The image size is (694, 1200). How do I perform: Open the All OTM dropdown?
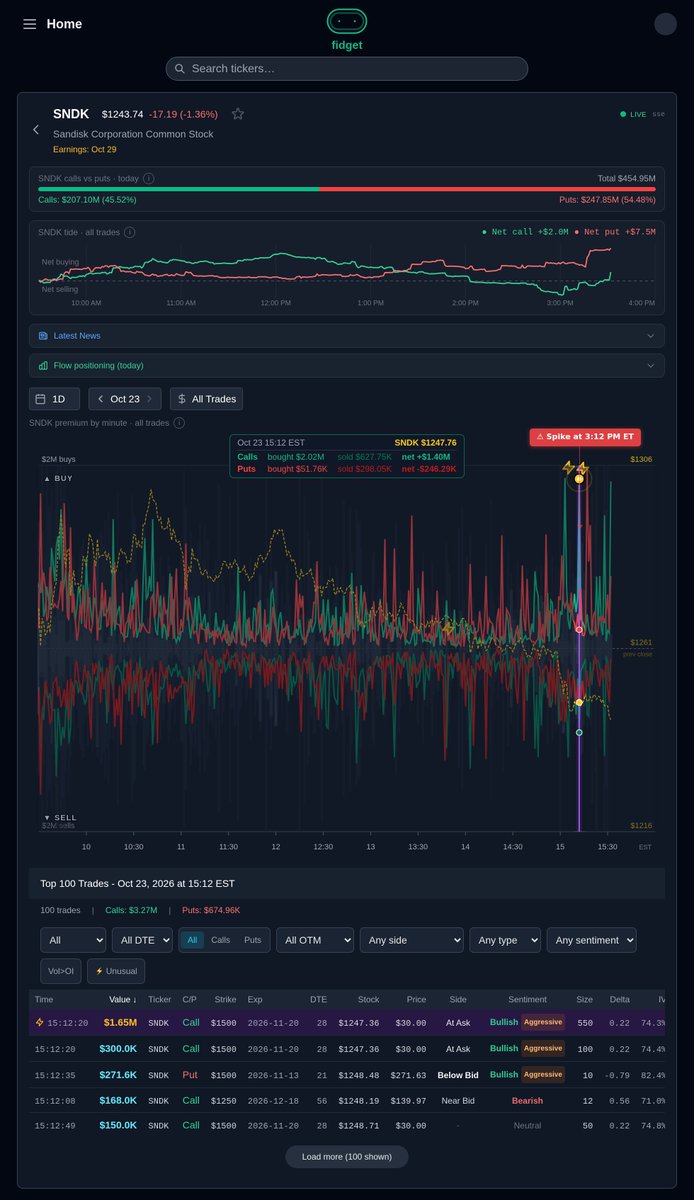(x=315, y=940)
